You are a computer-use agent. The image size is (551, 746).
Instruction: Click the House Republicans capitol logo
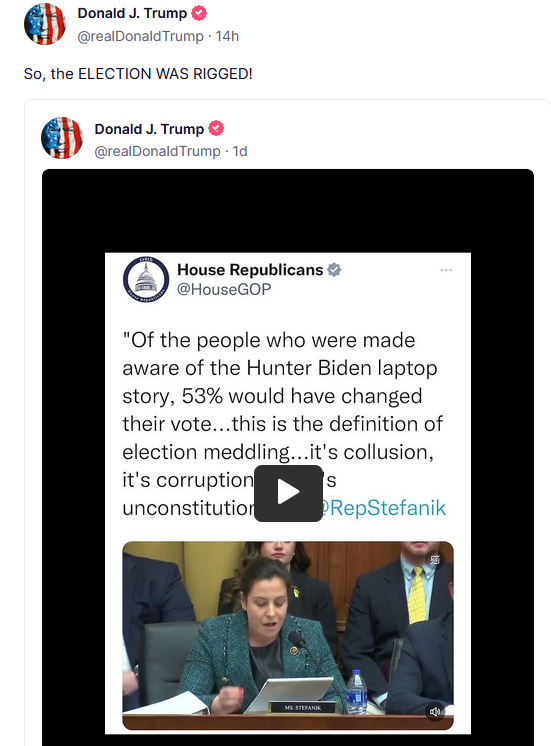coord(146,279)
